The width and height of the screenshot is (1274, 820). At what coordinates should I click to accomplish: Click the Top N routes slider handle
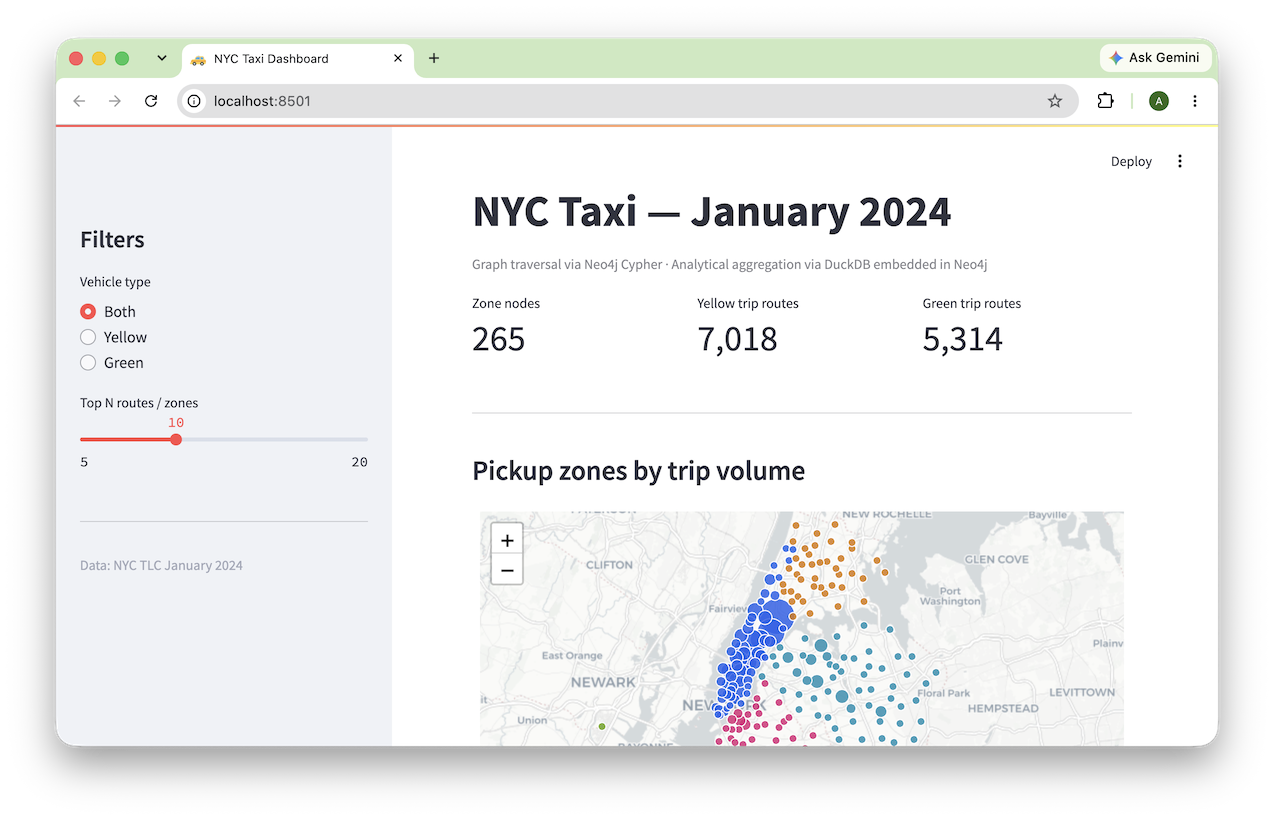click(x=176, y=439)
